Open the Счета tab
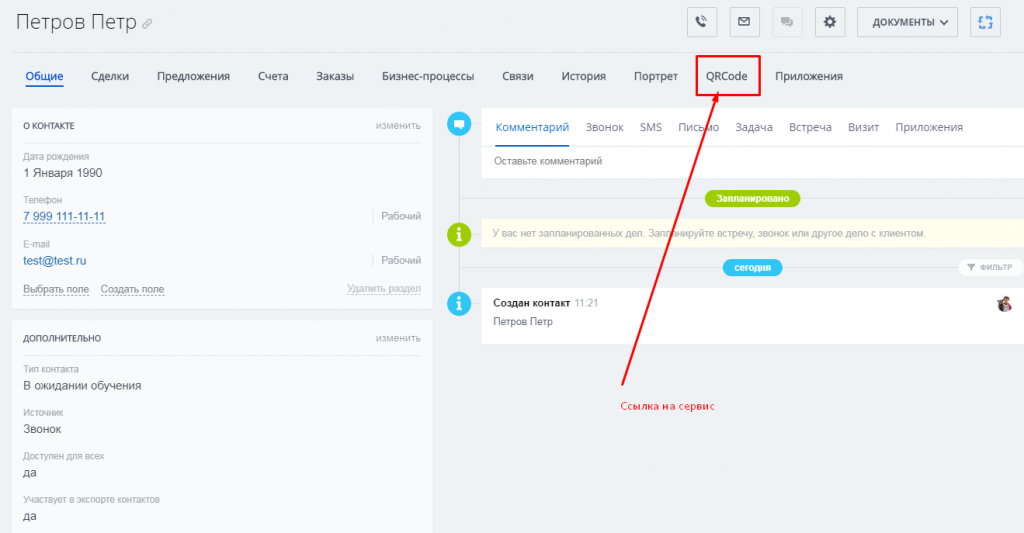Image resolution: width=1024 pixels, height=533 pixels. pos(273,76)
